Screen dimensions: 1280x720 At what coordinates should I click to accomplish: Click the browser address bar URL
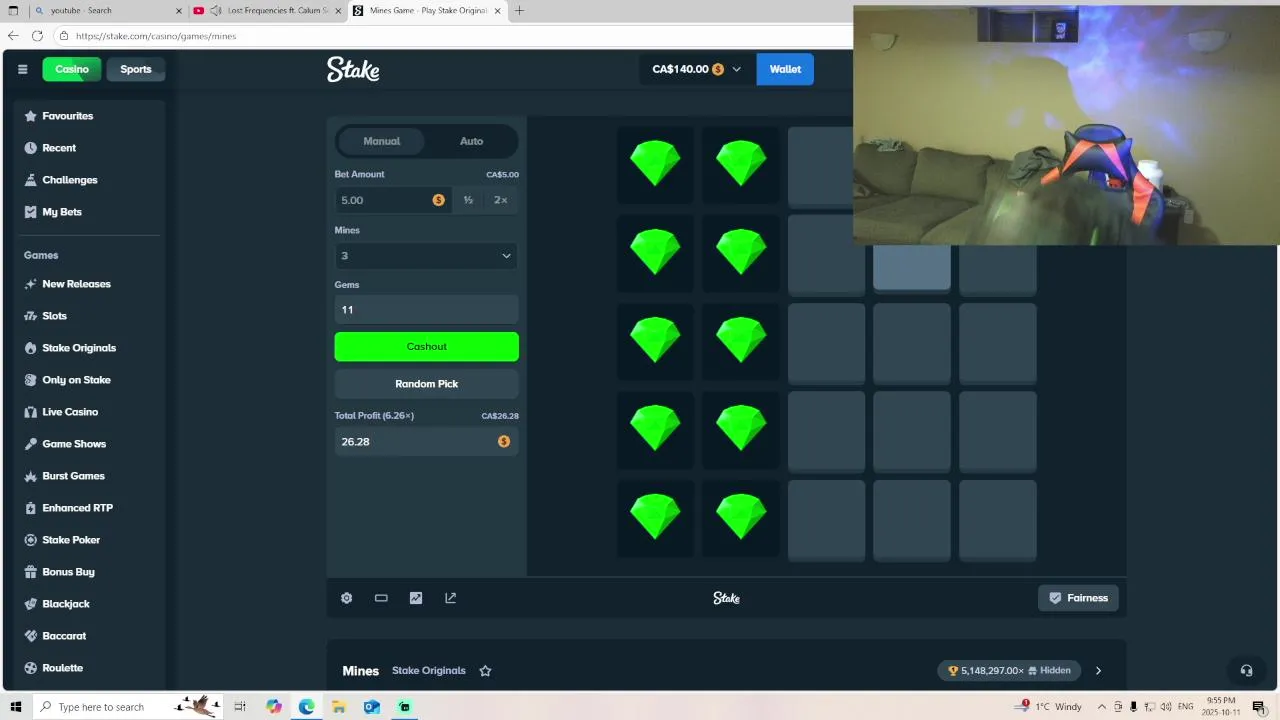click(x=156, y=36)
